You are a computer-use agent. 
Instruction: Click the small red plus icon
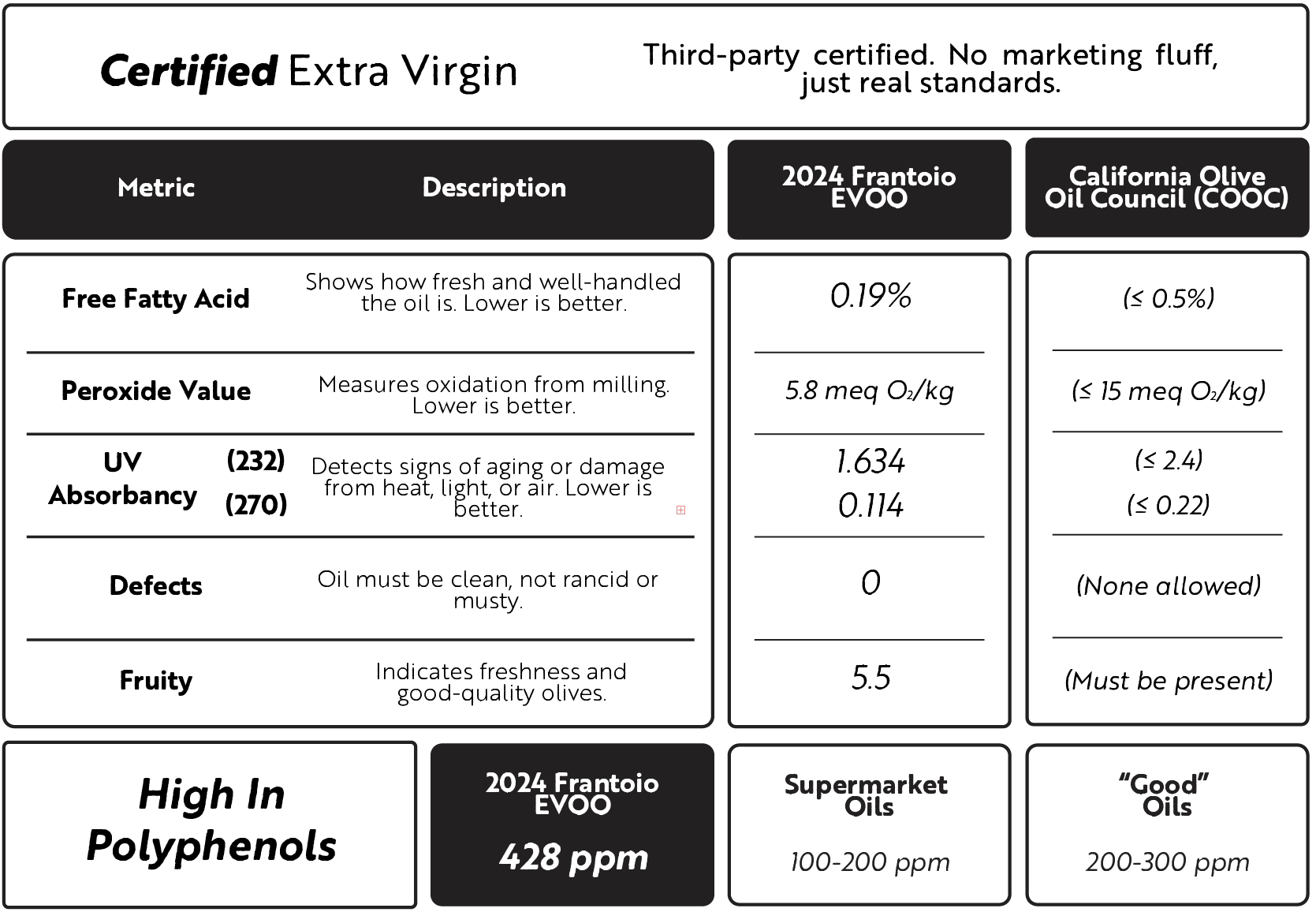680,510
